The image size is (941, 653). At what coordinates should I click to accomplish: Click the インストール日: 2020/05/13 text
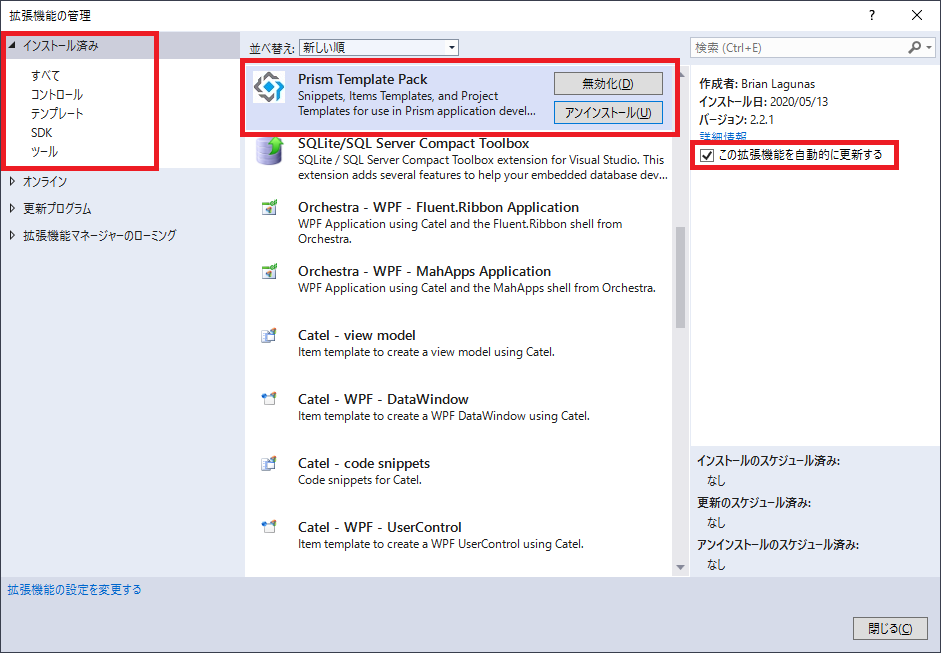[763, 102]
